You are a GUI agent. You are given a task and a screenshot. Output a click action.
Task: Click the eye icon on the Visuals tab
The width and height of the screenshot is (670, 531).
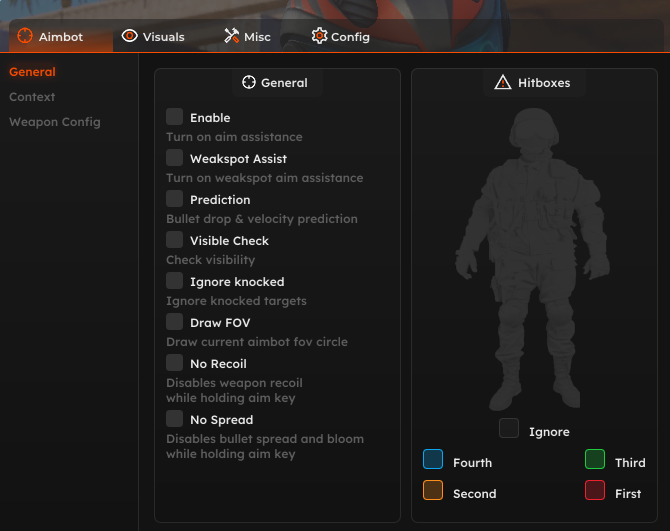click(x=129, y=36)
